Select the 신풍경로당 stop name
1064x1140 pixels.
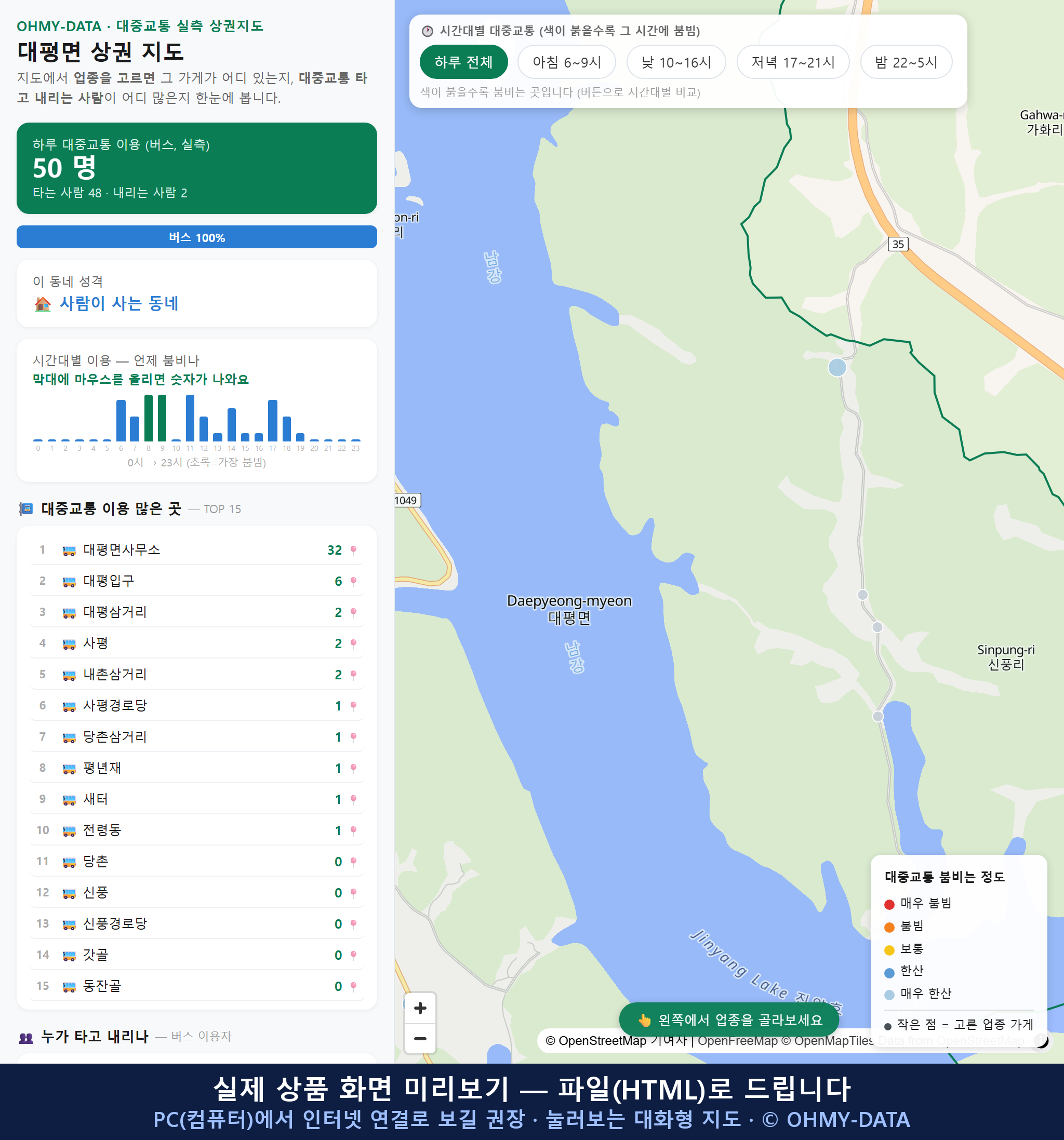click(115, 924)
